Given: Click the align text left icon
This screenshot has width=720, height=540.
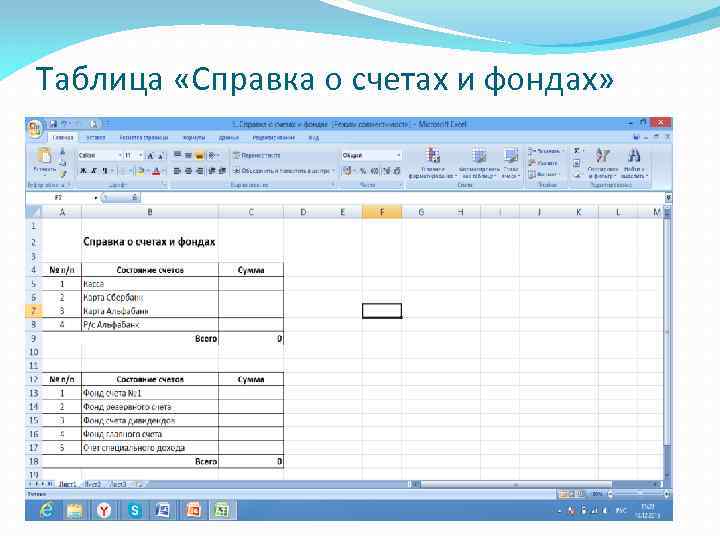Looking at the screenshot, I should pos(177,171).
